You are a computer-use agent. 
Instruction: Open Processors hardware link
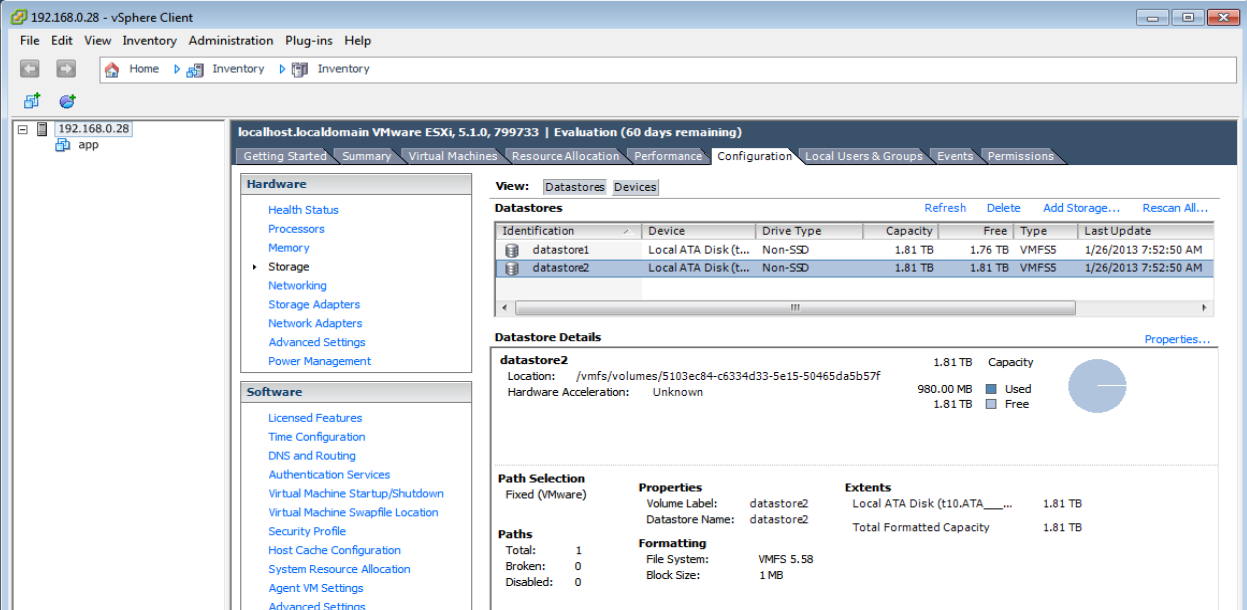296,229
